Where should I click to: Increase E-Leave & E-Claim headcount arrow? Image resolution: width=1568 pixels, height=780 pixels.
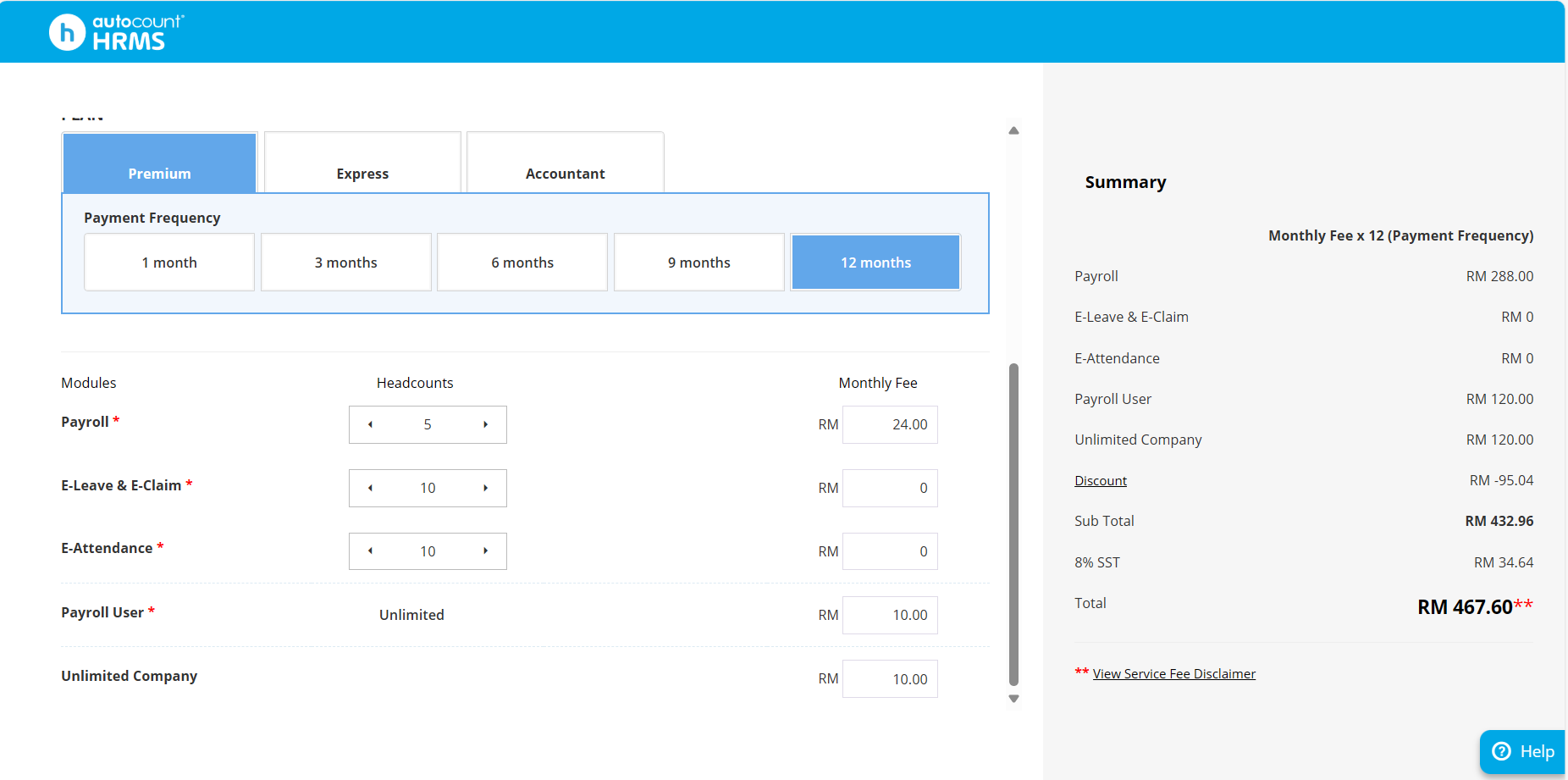point(485,488)
